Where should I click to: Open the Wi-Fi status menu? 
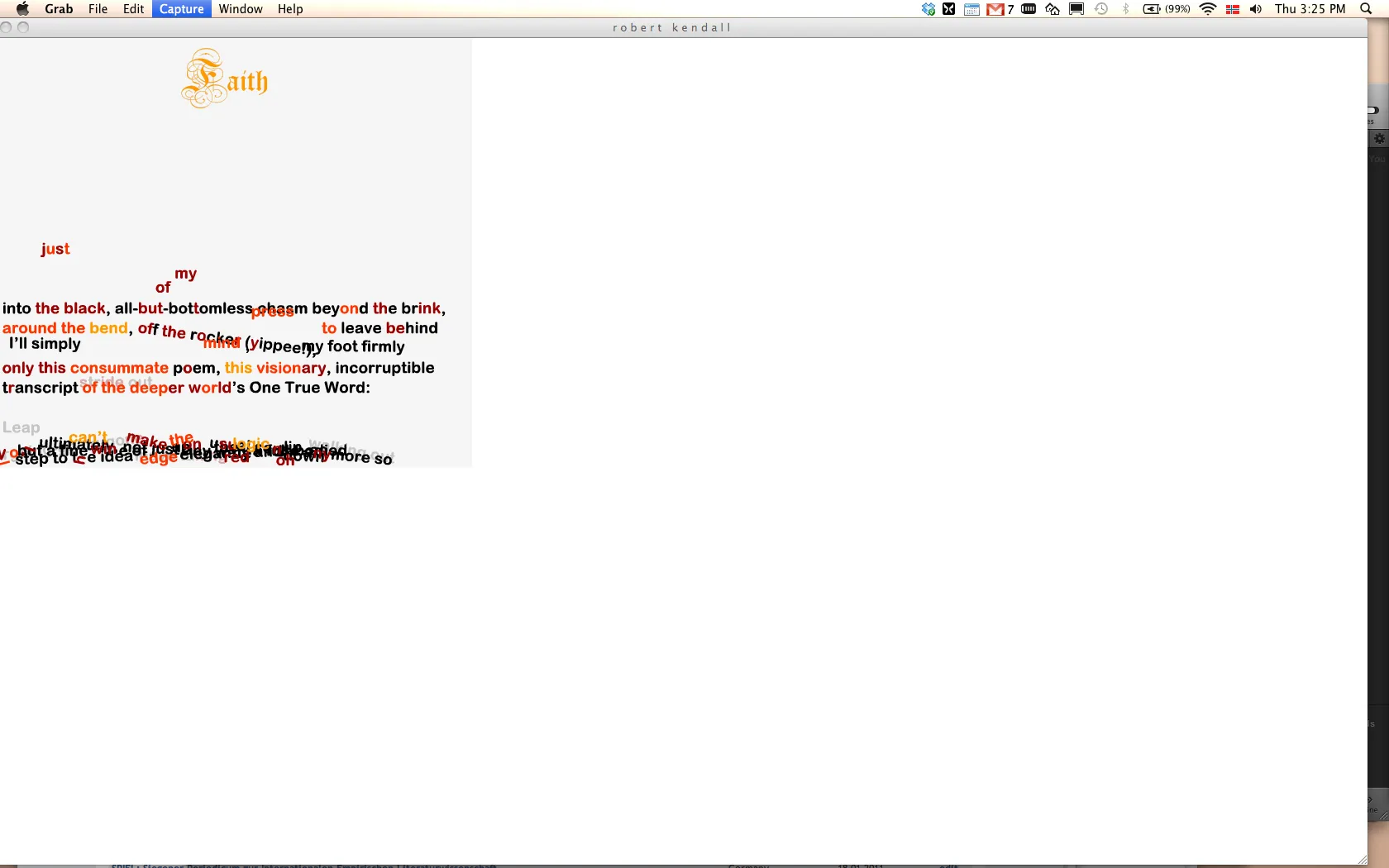(1208, 9)
